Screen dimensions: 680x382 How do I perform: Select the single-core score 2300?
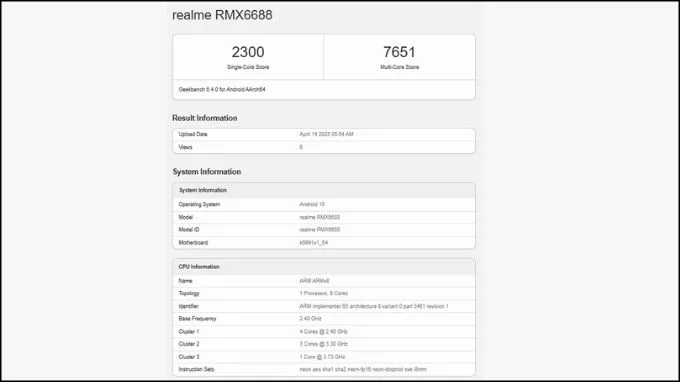point(248,52)
